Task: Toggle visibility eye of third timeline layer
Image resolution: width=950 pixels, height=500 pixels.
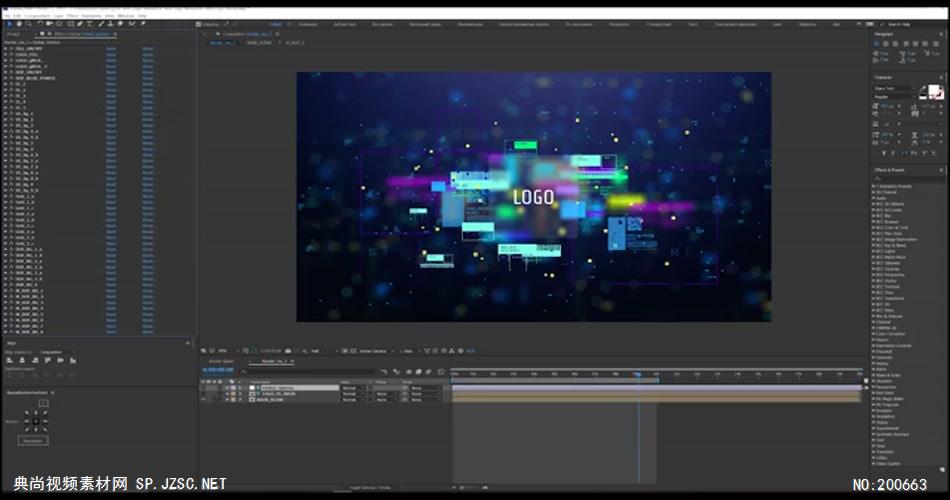Action: click(x=203, y=400)
